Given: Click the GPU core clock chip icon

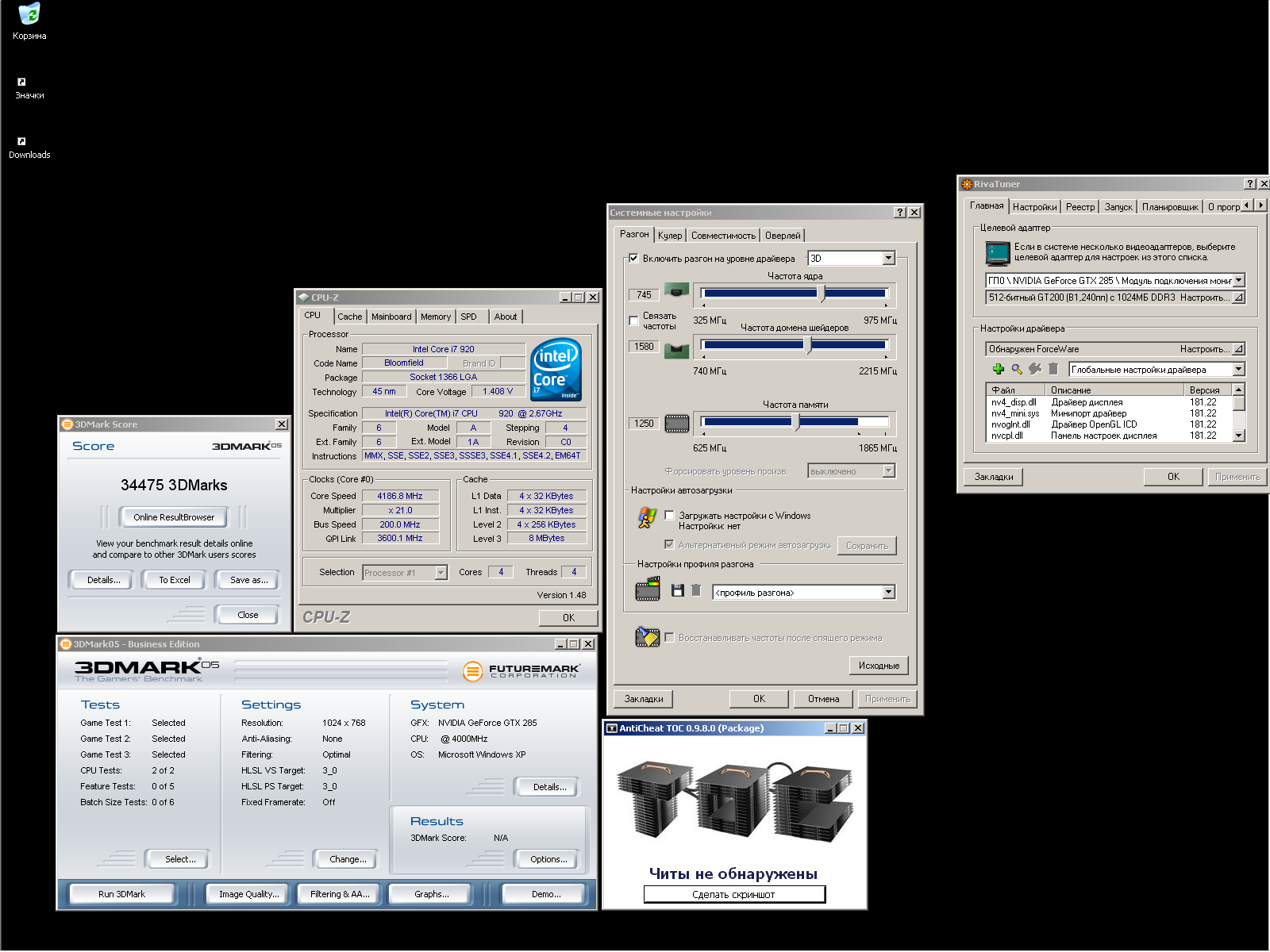Looking at the screenshot, I should (676, 290).
